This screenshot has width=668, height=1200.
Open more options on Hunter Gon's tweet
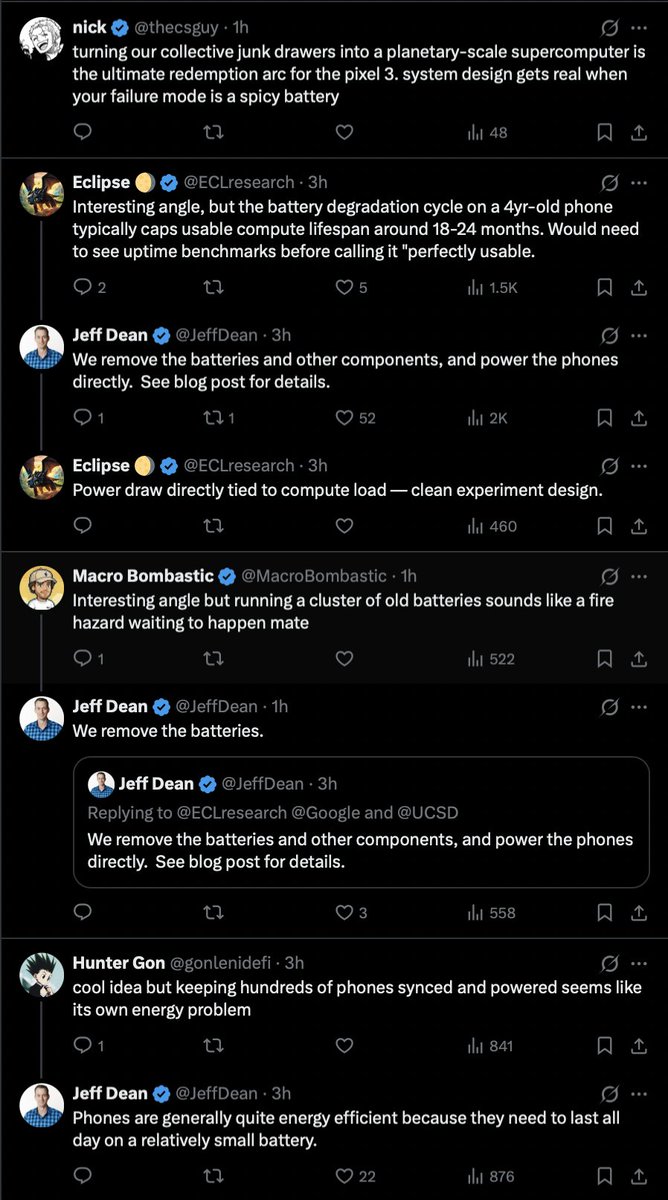[x=639, y=963]
